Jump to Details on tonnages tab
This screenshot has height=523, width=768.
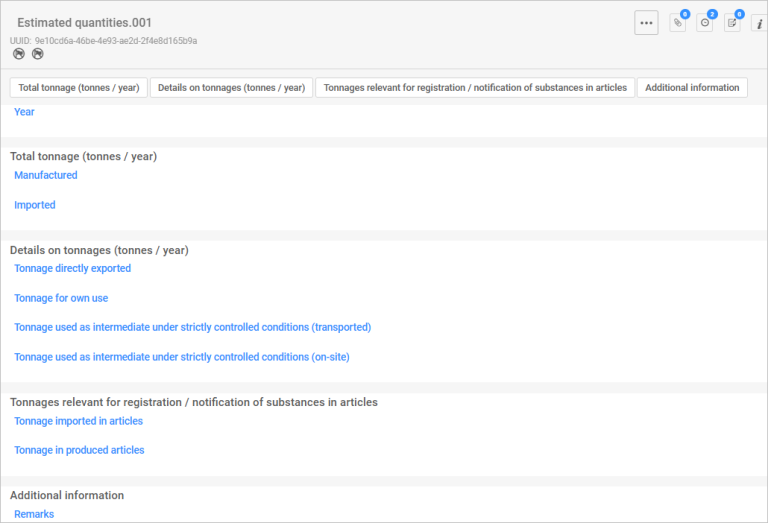pyautogui.click(x=231, y=88)
